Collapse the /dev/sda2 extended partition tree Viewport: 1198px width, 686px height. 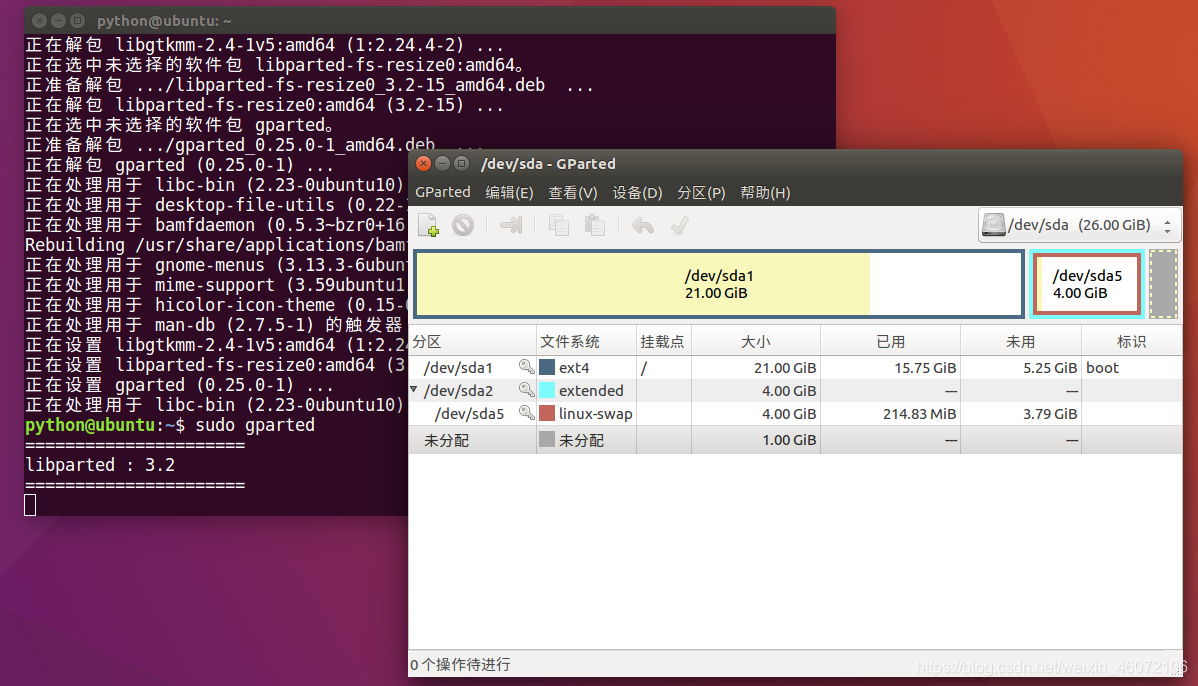(414, 390)
